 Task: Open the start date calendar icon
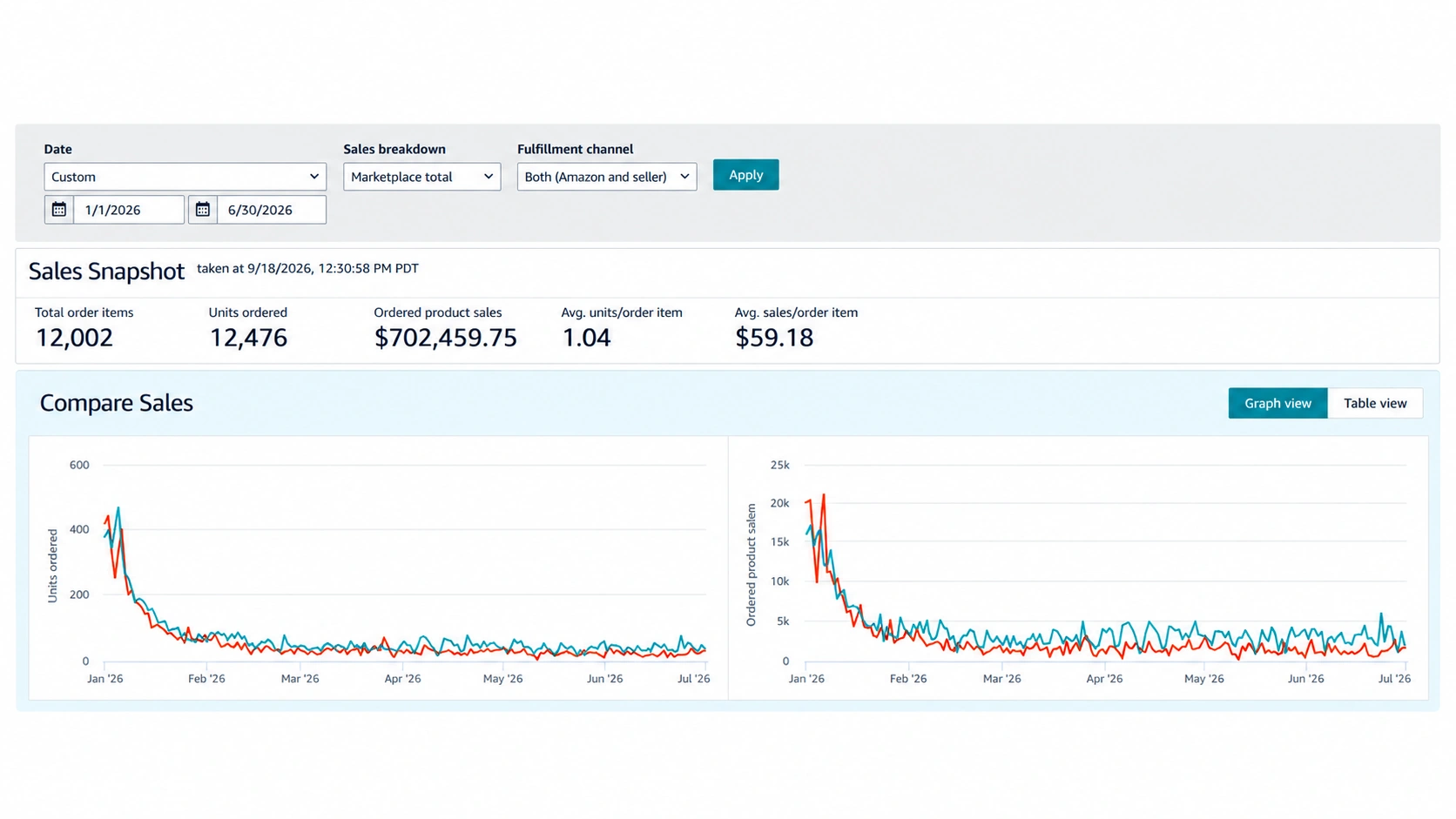pos(59,210)
